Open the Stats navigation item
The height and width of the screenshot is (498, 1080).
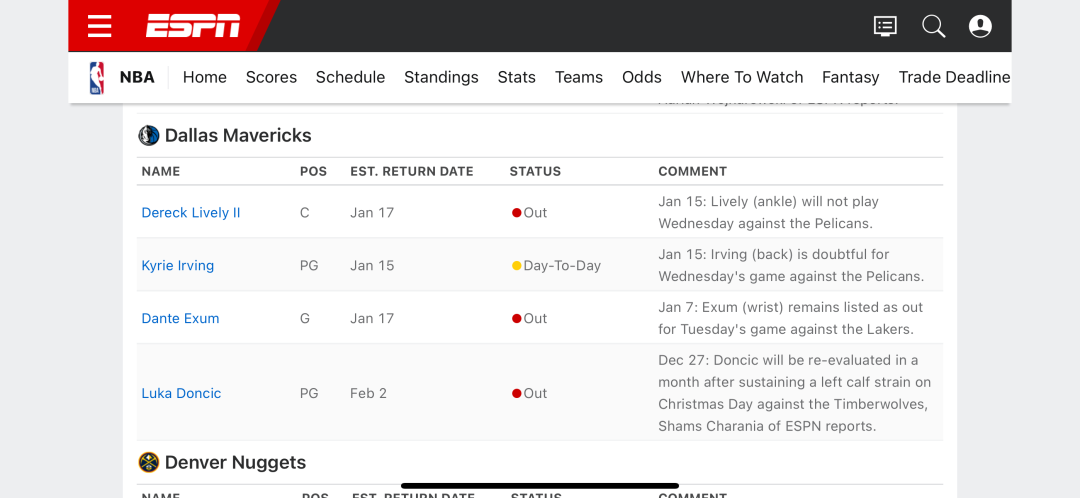[517, 77]
